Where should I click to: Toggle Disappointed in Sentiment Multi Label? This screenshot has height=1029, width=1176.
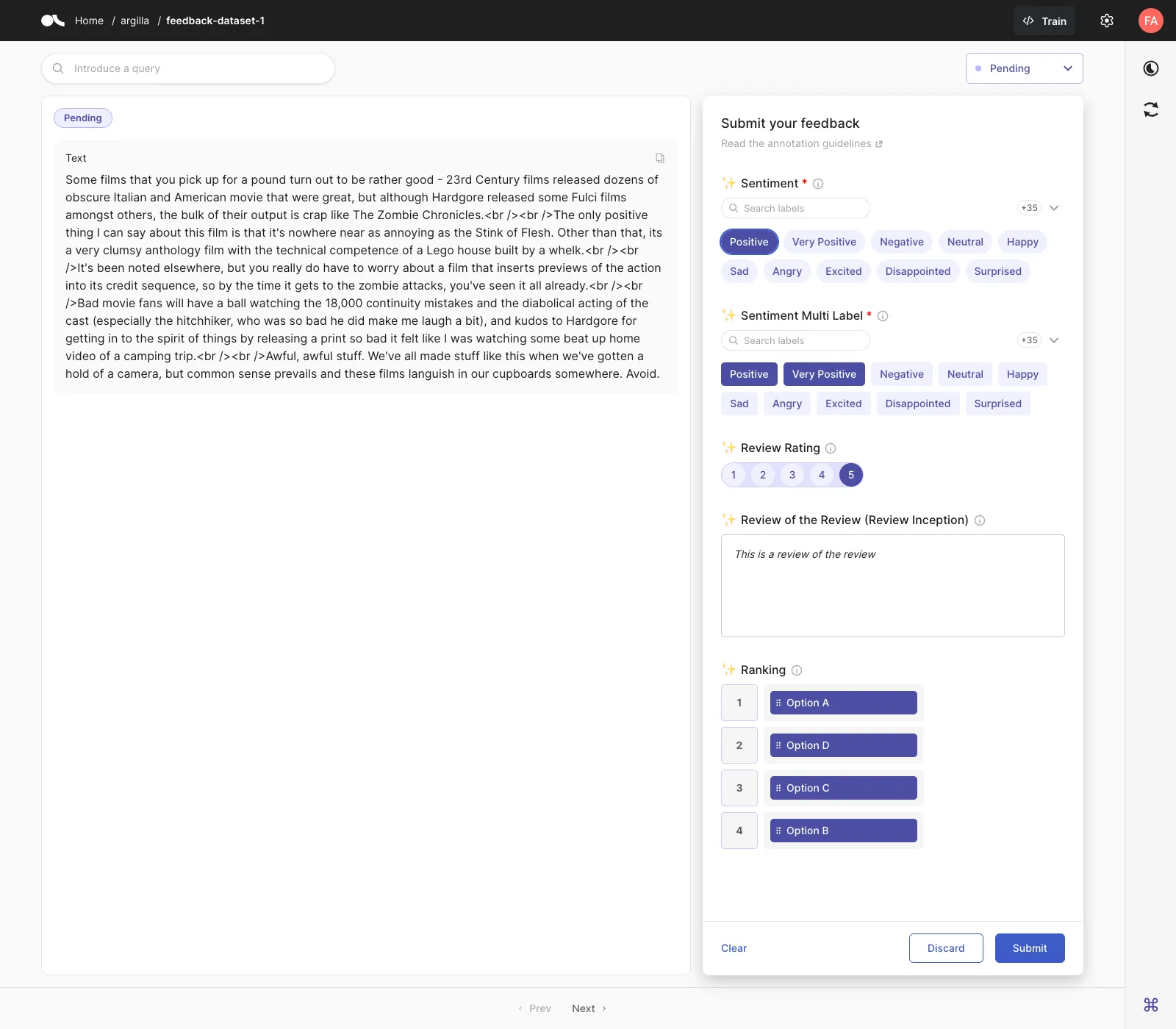point(918,404)
